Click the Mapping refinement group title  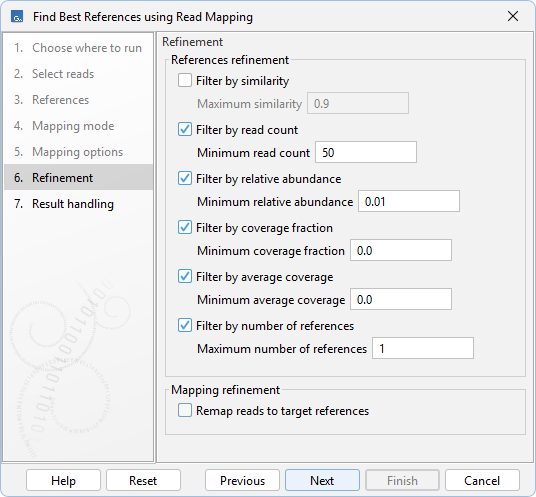click(226, 390)
